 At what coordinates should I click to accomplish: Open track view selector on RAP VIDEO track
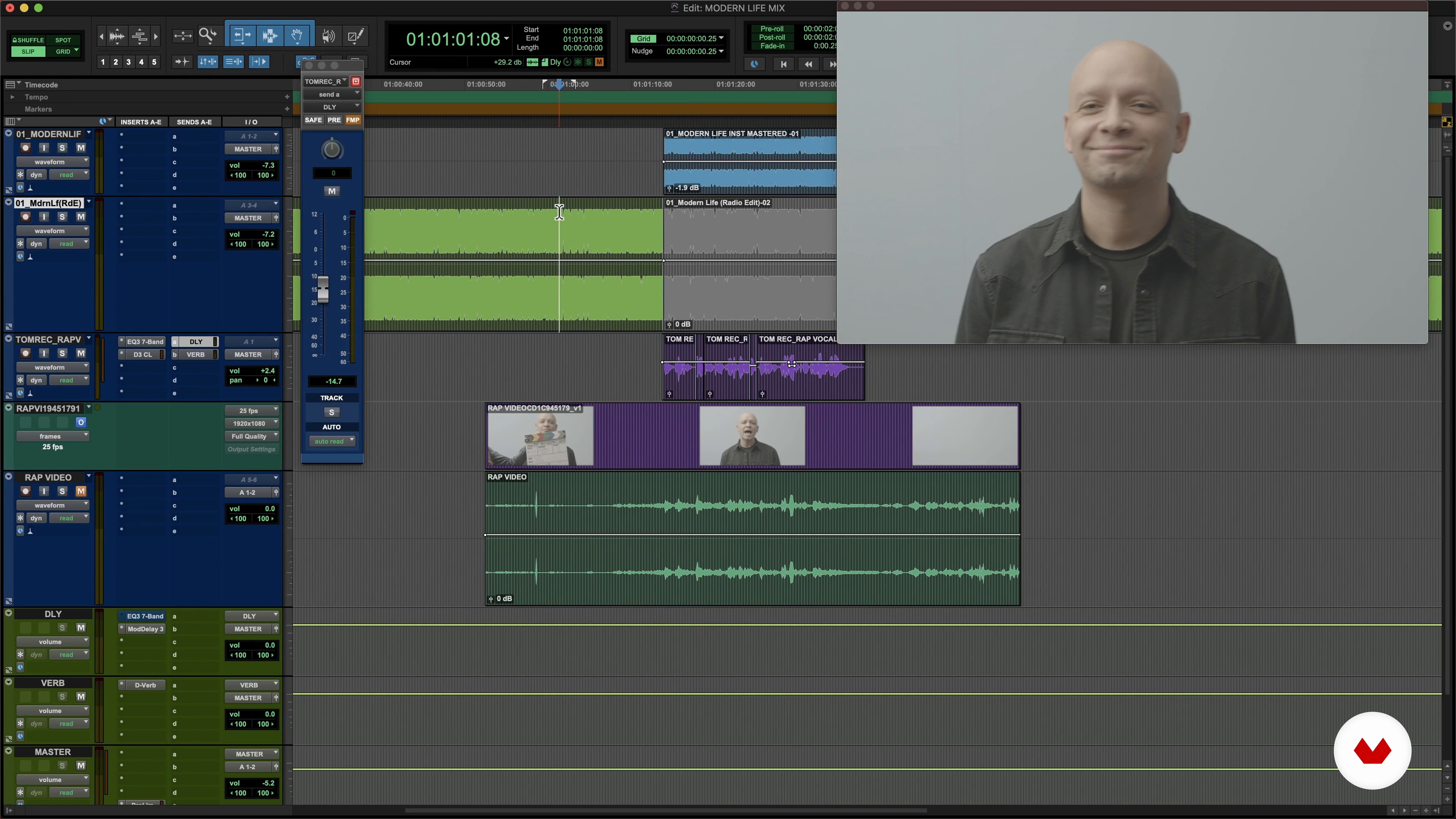[x=53, y=505]
